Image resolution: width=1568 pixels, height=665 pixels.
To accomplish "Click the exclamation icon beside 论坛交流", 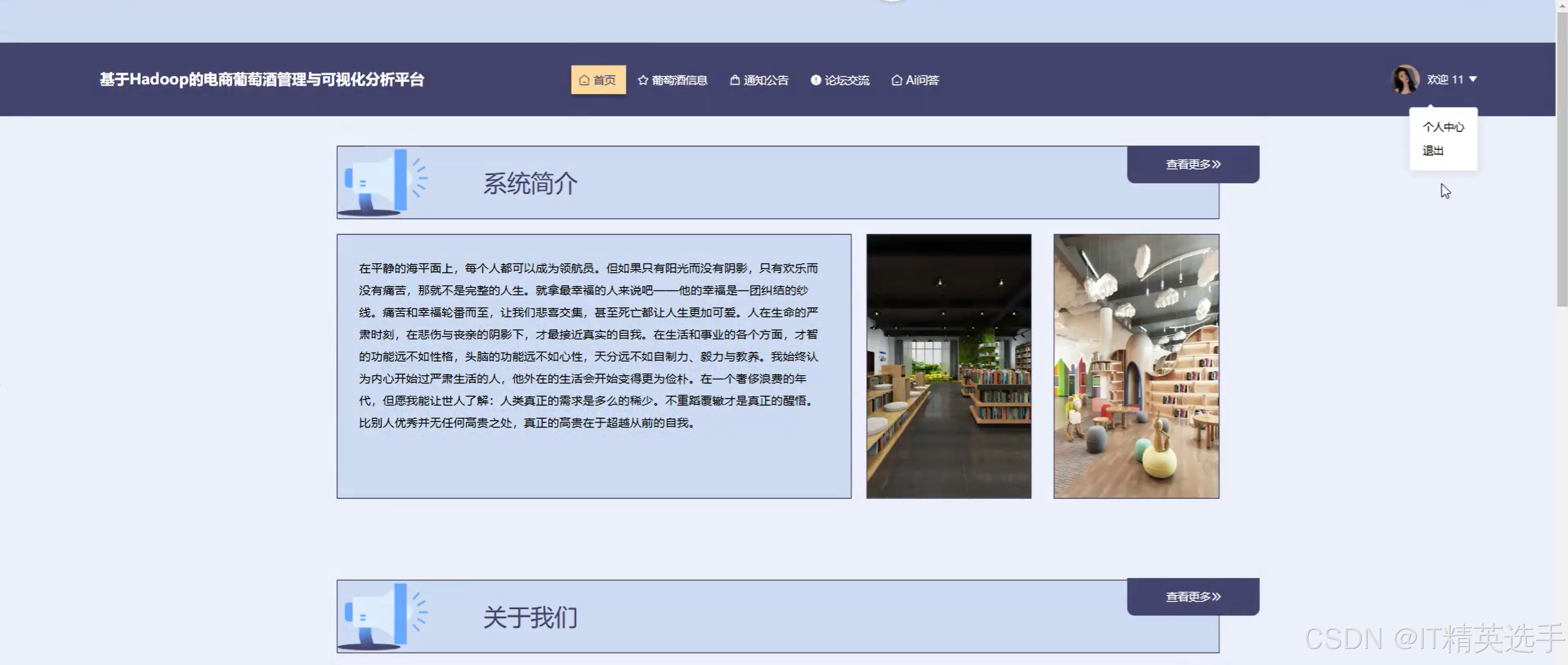I will coord(816,79).
